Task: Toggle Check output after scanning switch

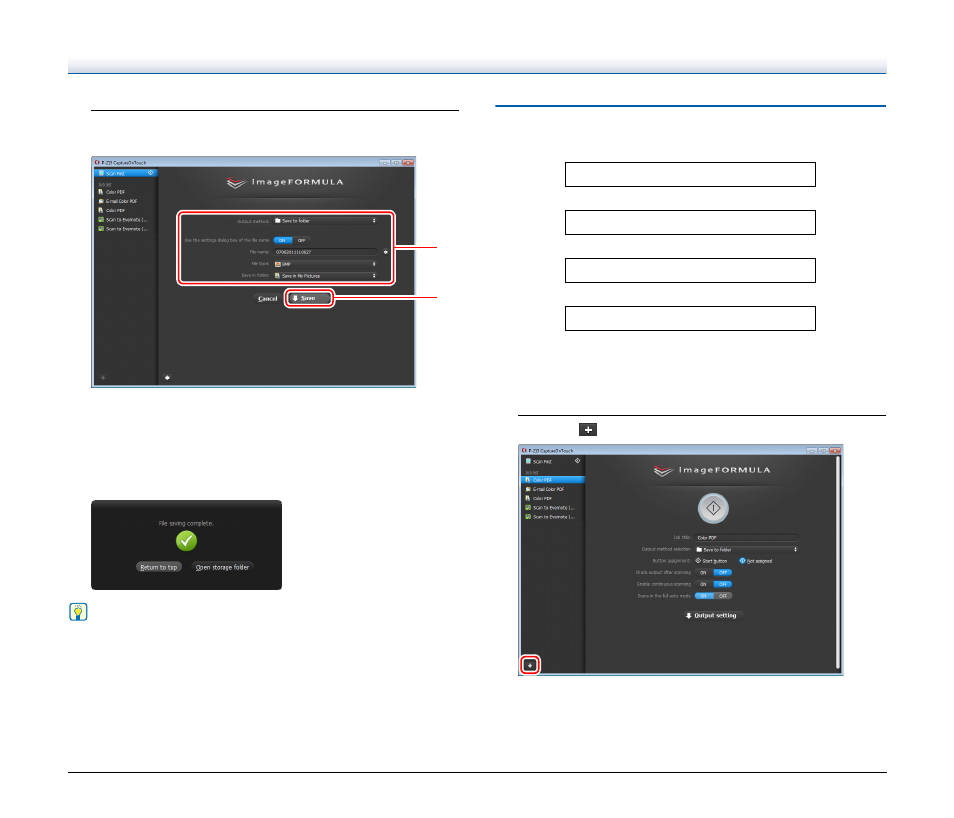Action: point(713,573)
